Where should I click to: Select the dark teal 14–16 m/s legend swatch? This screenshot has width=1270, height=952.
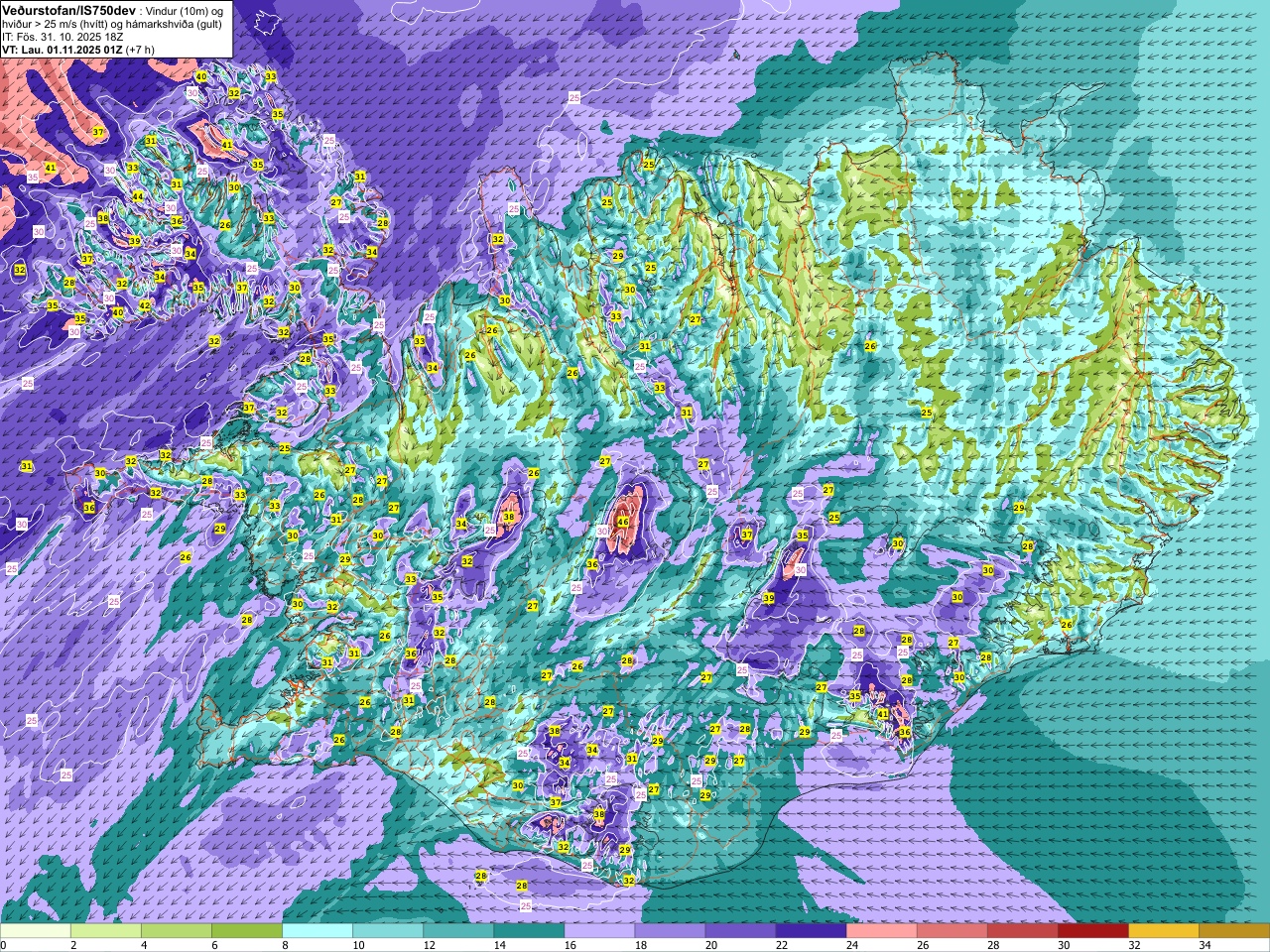pos(529,931)
